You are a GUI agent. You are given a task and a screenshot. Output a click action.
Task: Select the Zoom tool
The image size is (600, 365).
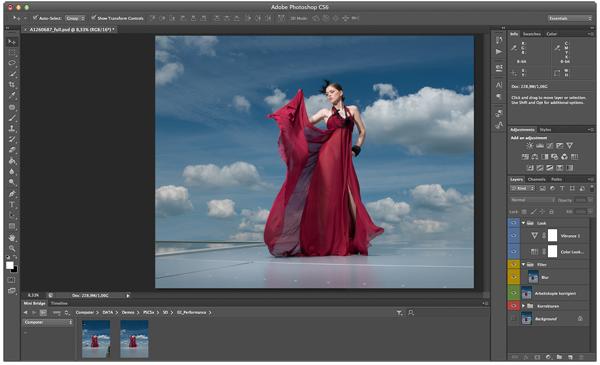coord(12,248)
